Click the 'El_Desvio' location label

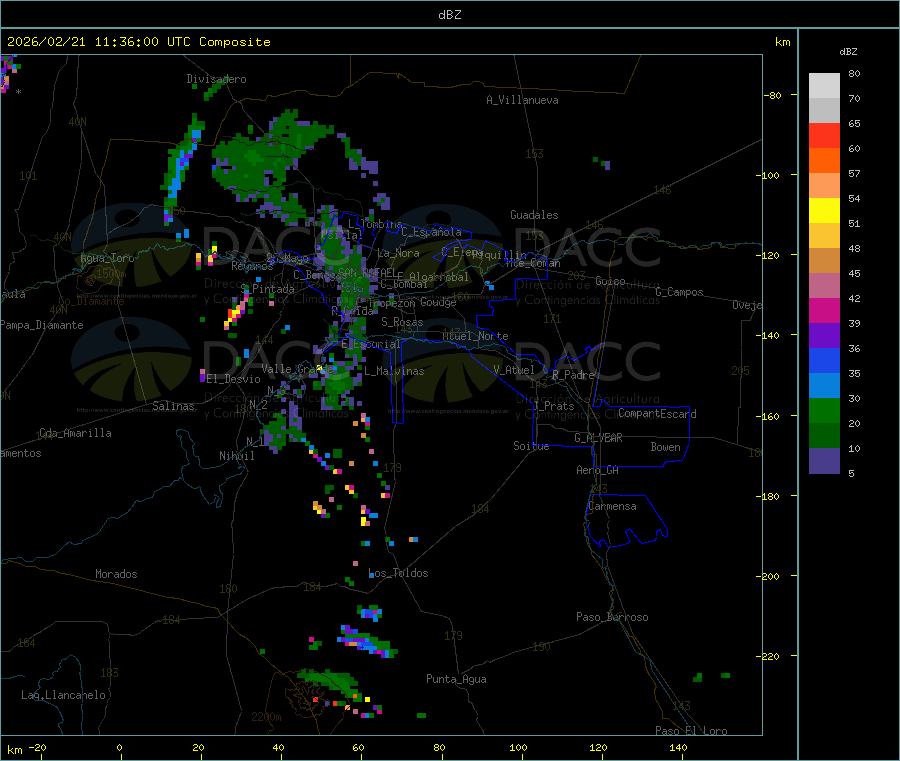234,379
